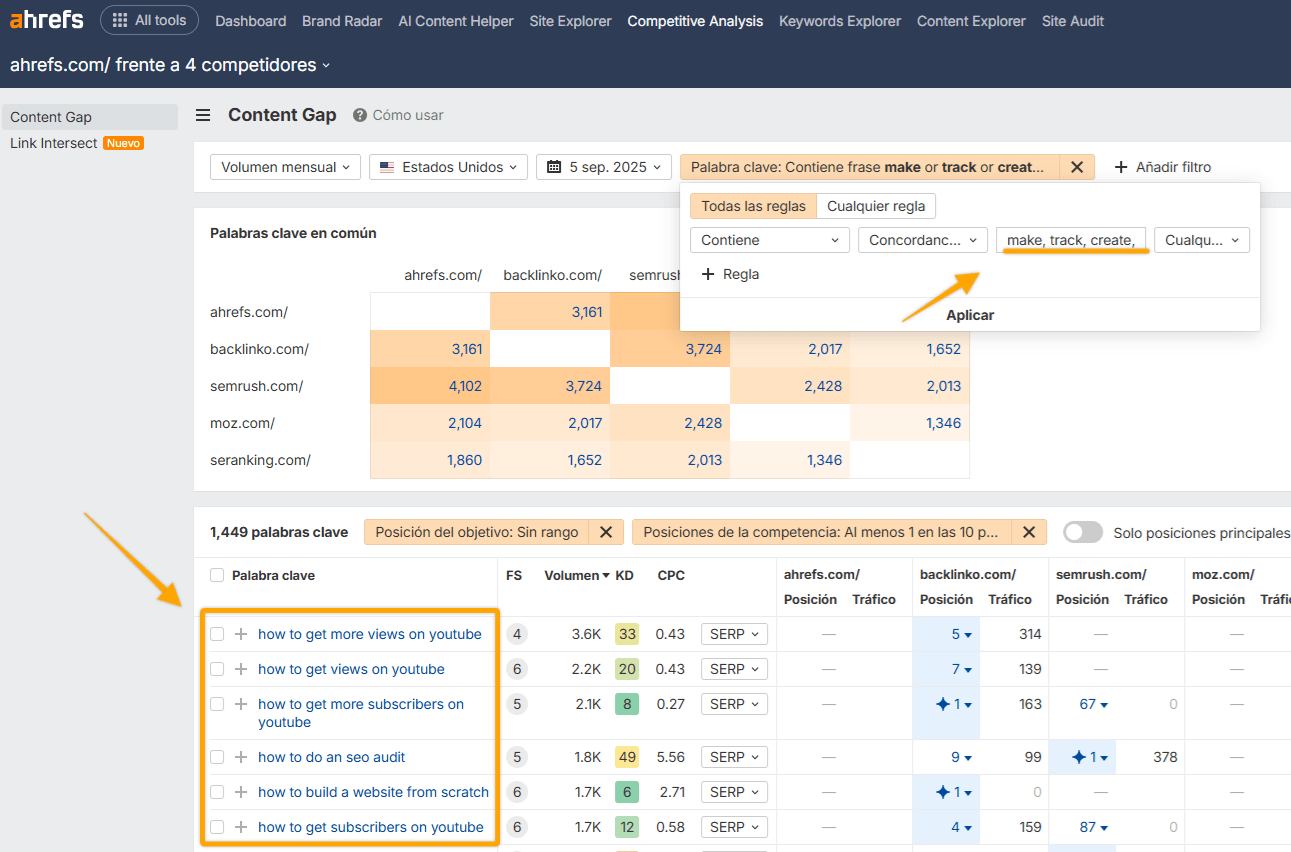Click the hamburger icon beside Content Gap title

coord(203,115)
